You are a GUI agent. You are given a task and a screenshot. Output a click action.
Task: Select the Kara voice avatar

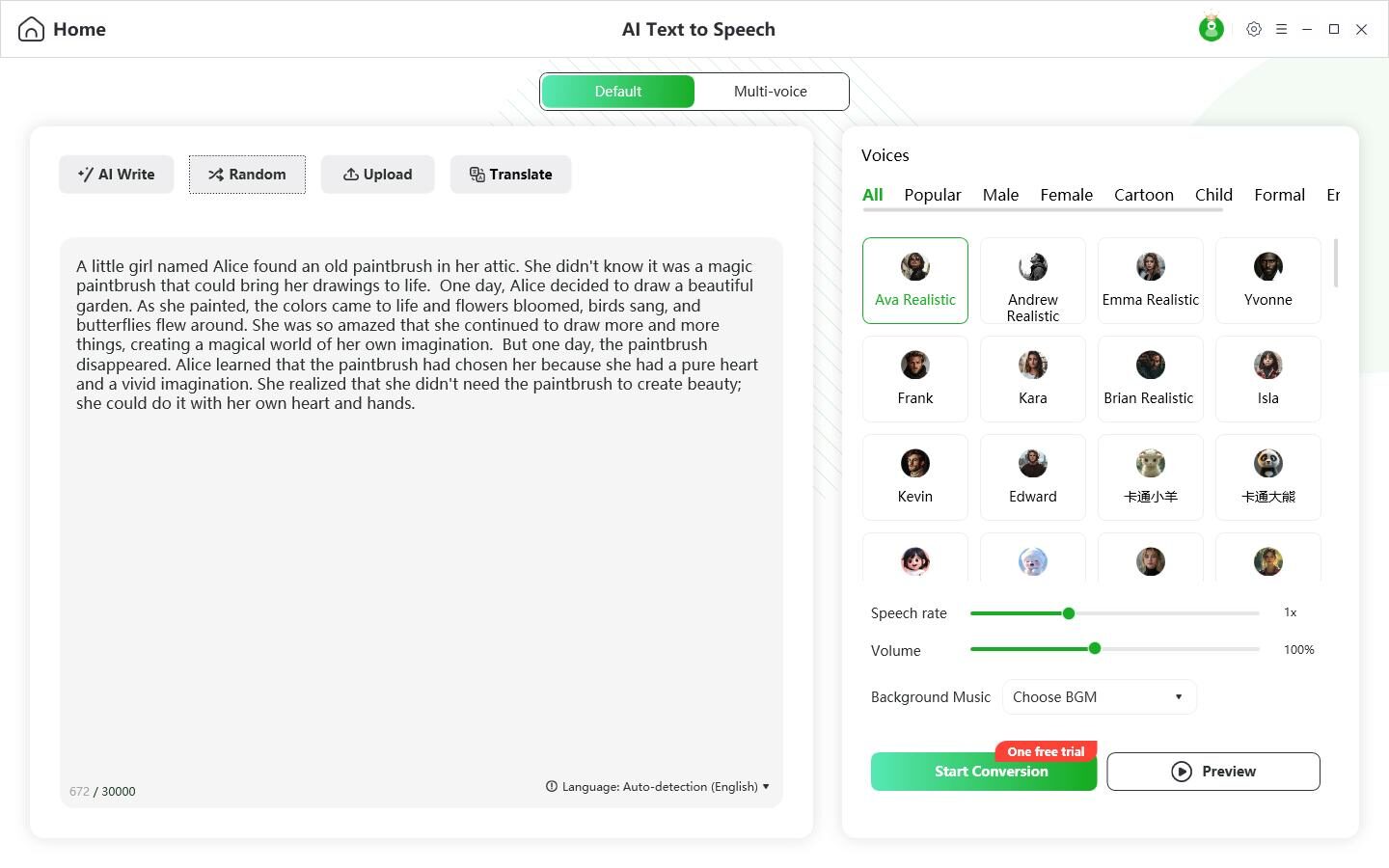(x=1033, y=366)
